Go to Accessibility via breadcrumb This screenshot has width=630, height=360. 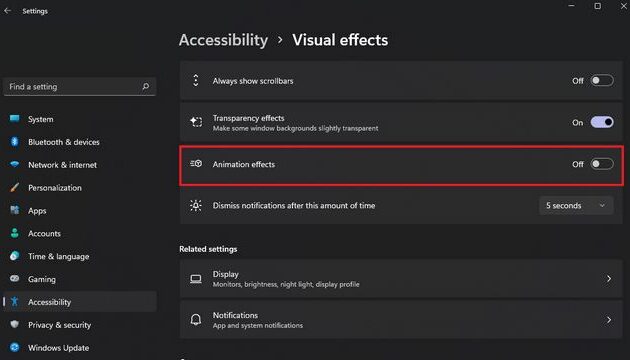(x=223, y=40)
